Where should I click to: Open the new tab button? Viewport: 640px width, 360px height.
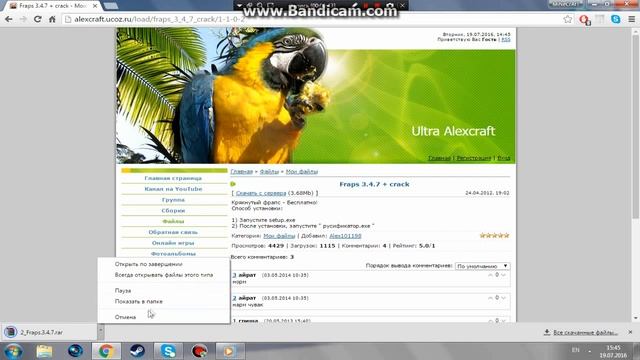tap(111, 6)
